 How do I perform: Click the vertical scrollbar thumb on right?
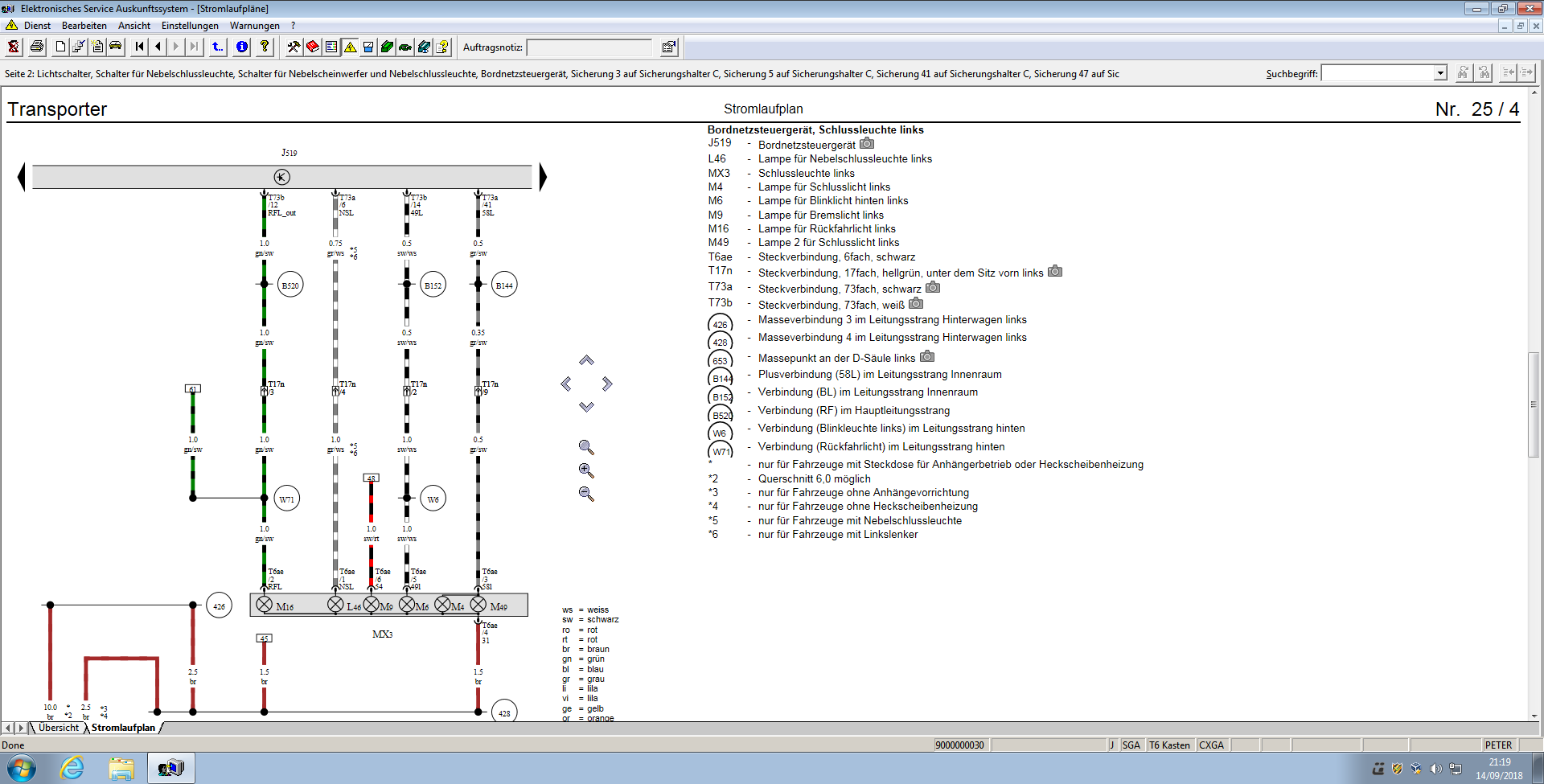point(1534,404)
